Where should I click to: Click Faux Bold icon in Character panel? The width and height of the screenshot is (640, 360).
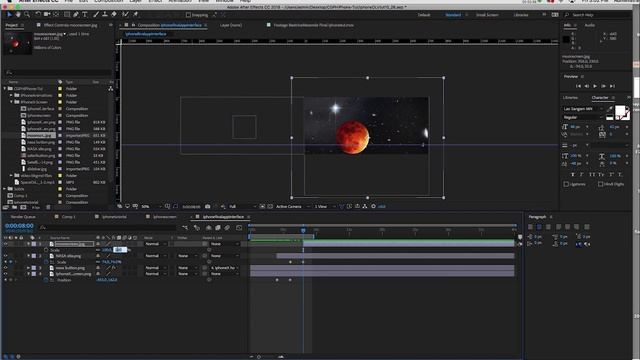(x=573, y=174)
